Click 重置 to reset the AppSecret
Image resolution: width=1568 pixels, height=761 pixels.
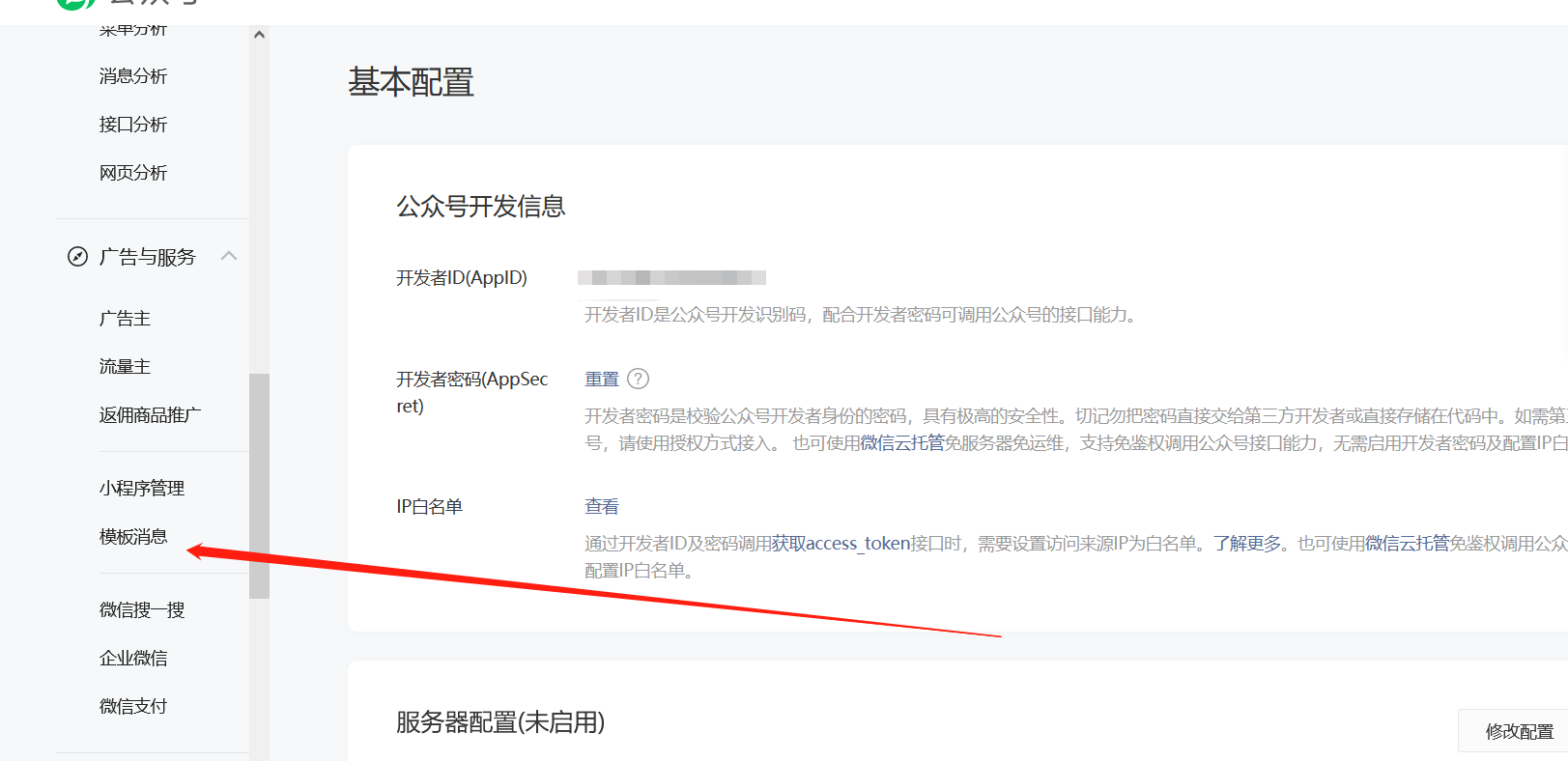pos(602,380)
